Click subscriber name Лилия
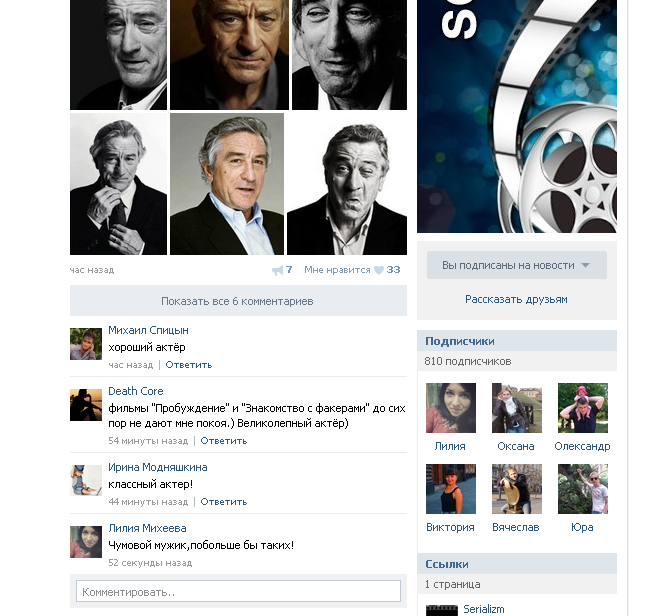Image resolution: width=653 pixels, height=616 pixels. click(x=450, y=446)
